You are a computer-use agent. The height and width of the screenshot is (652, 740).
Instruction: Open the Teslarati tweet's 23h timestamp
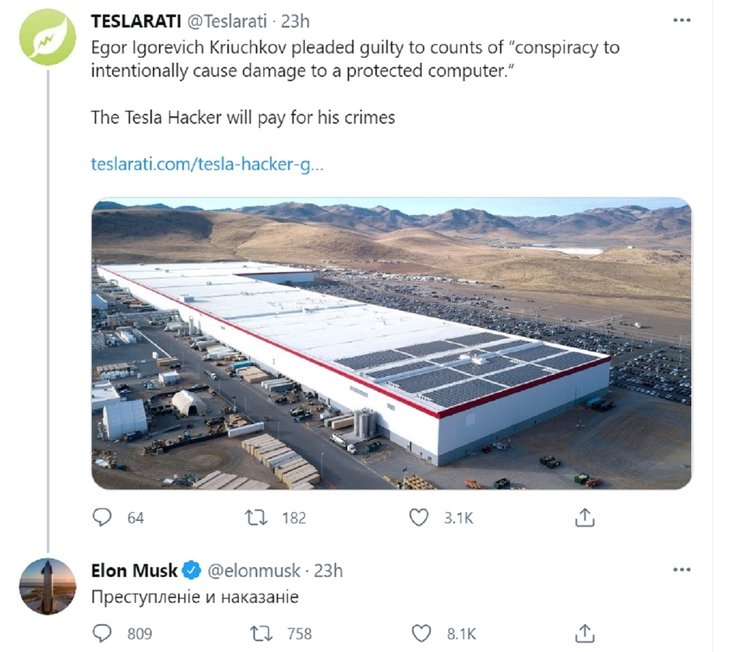click(296, 21)
